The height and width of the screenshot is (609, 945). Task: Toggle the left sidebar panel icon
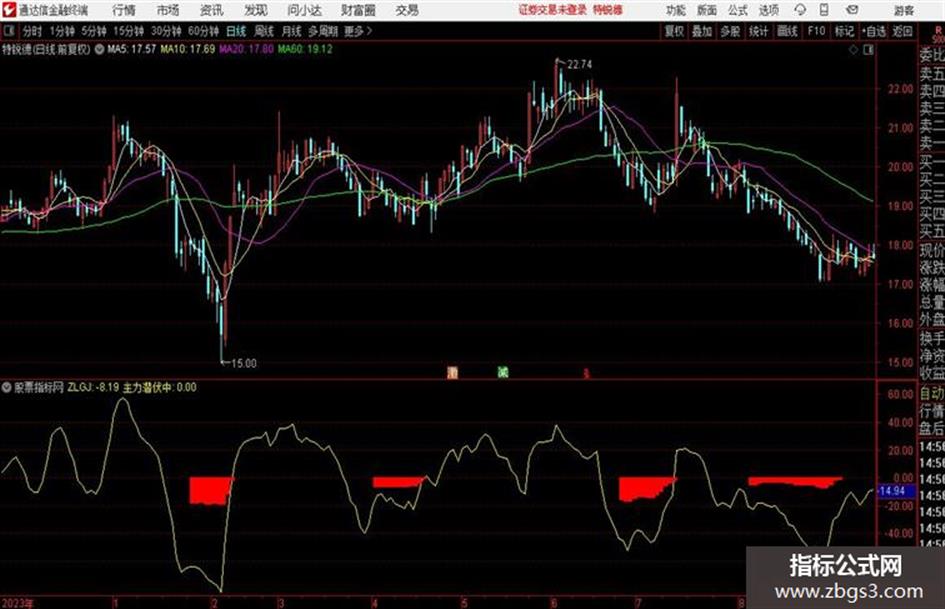tap(9, 30)
